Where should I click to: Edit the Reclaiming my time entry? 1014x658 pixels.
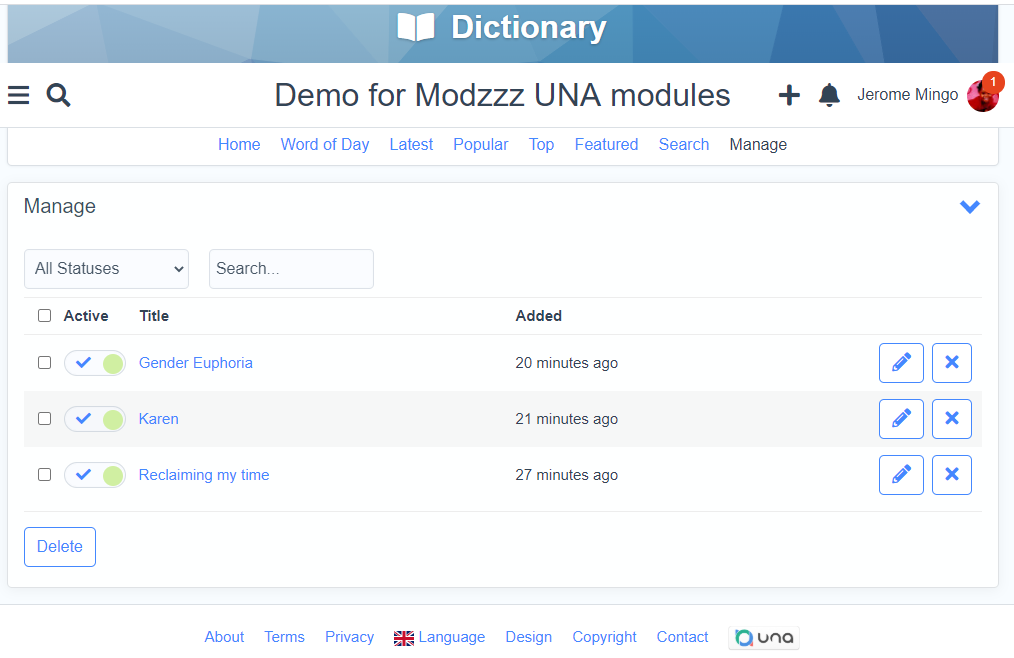(x=901, y=475)
